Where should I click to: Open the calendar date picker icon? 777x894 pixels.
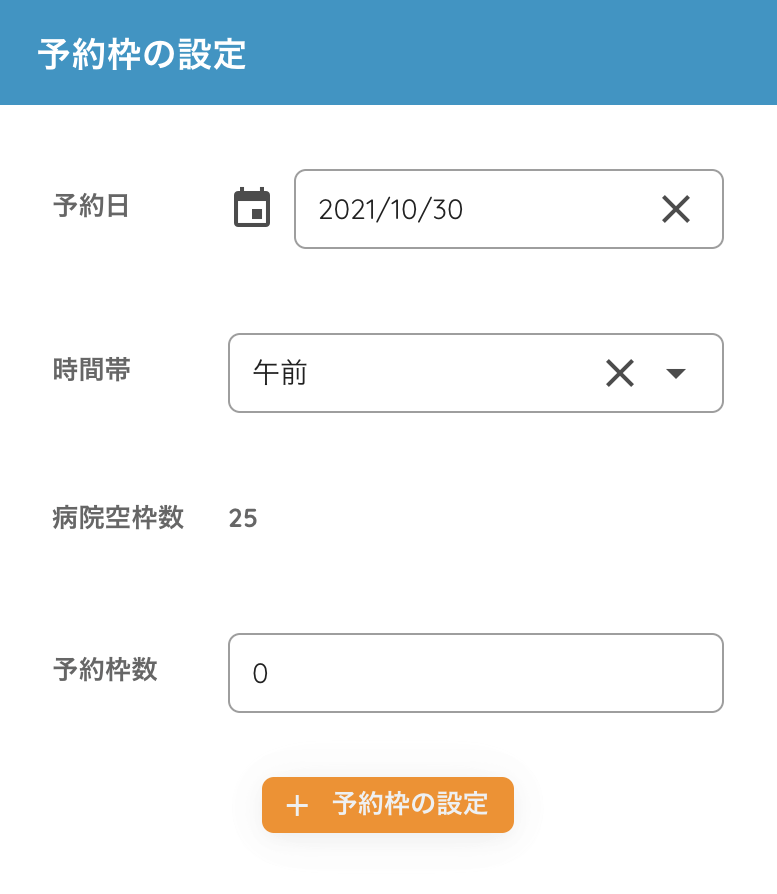point(252,208)
